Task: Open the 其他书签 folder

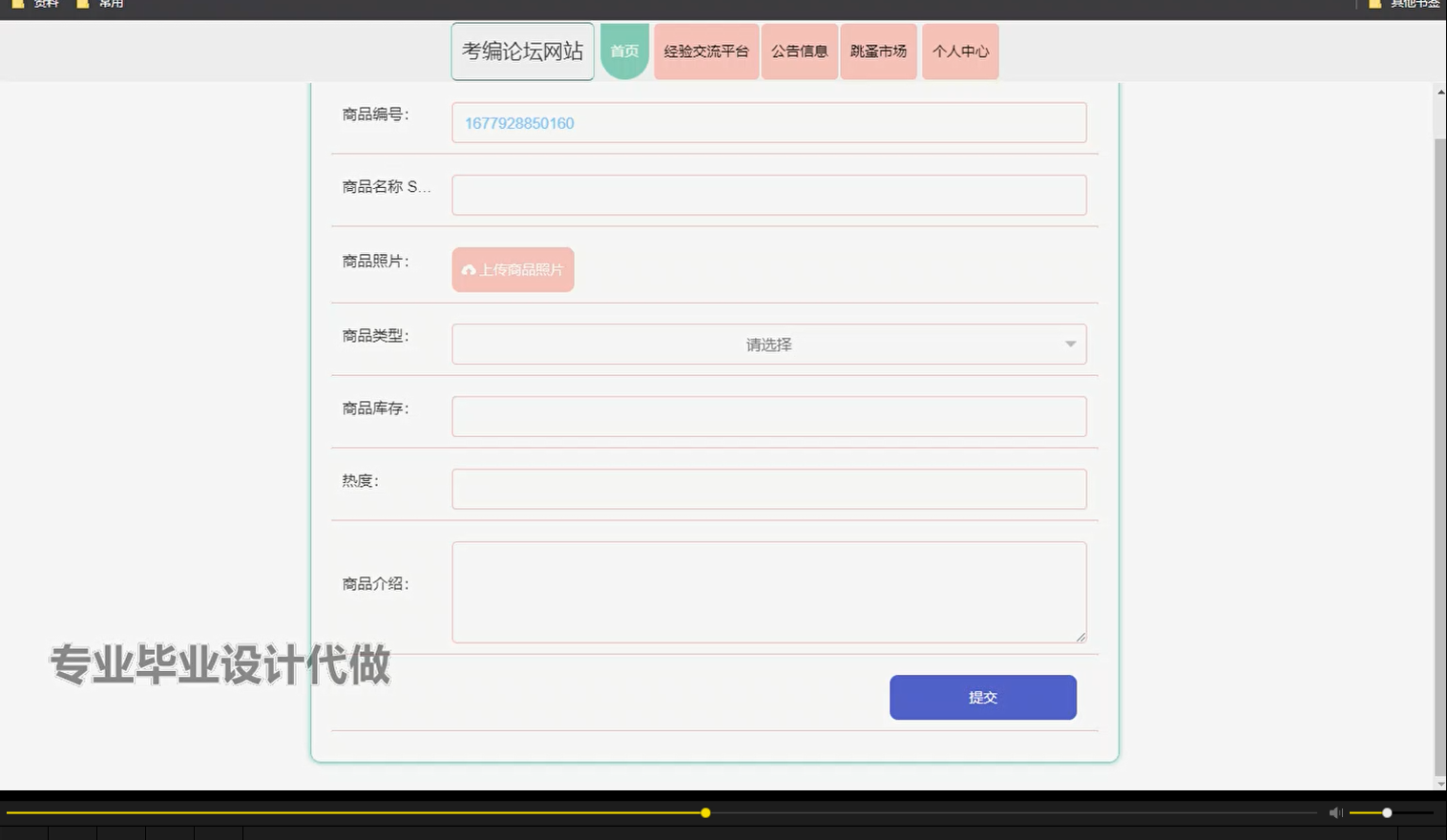Action: click(x=1408, y=5)
